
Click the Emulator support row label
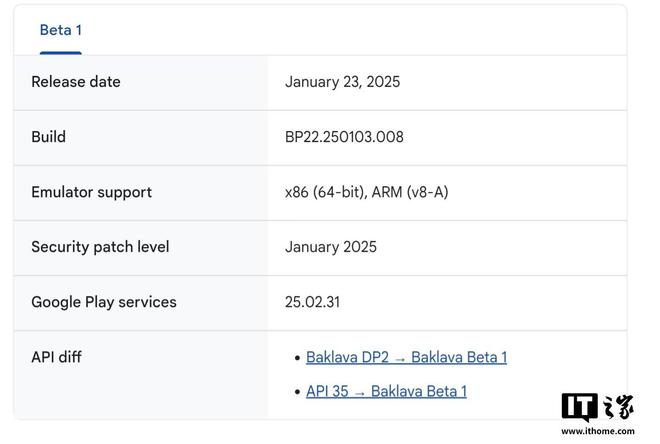coord(91,192)
